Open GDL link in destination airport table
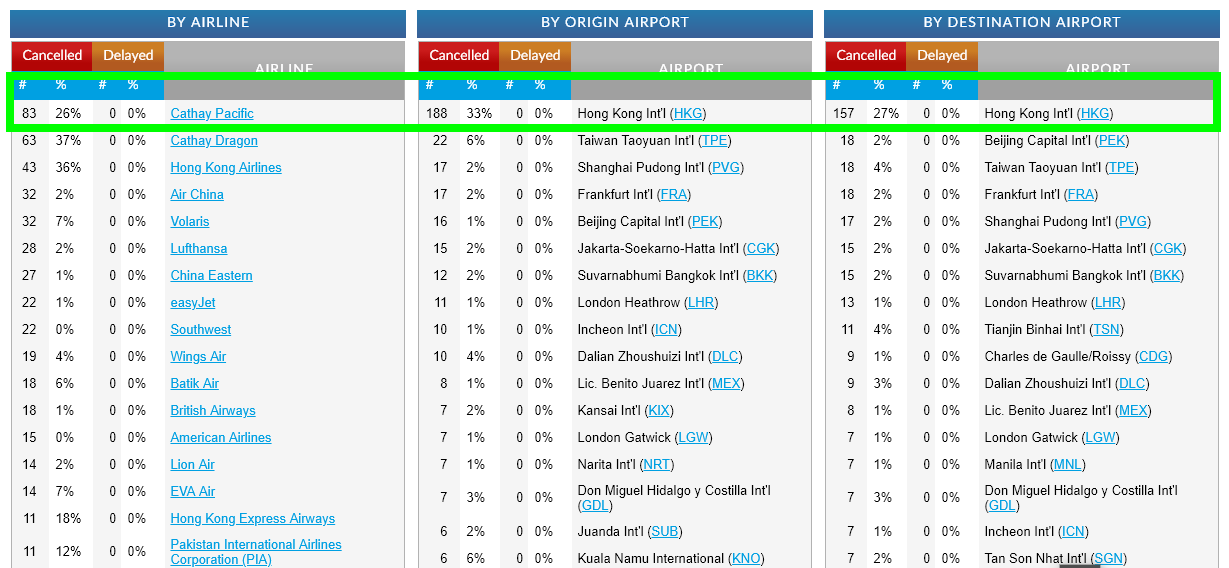Viewport: 1229px width, 568px height. 1003,506
